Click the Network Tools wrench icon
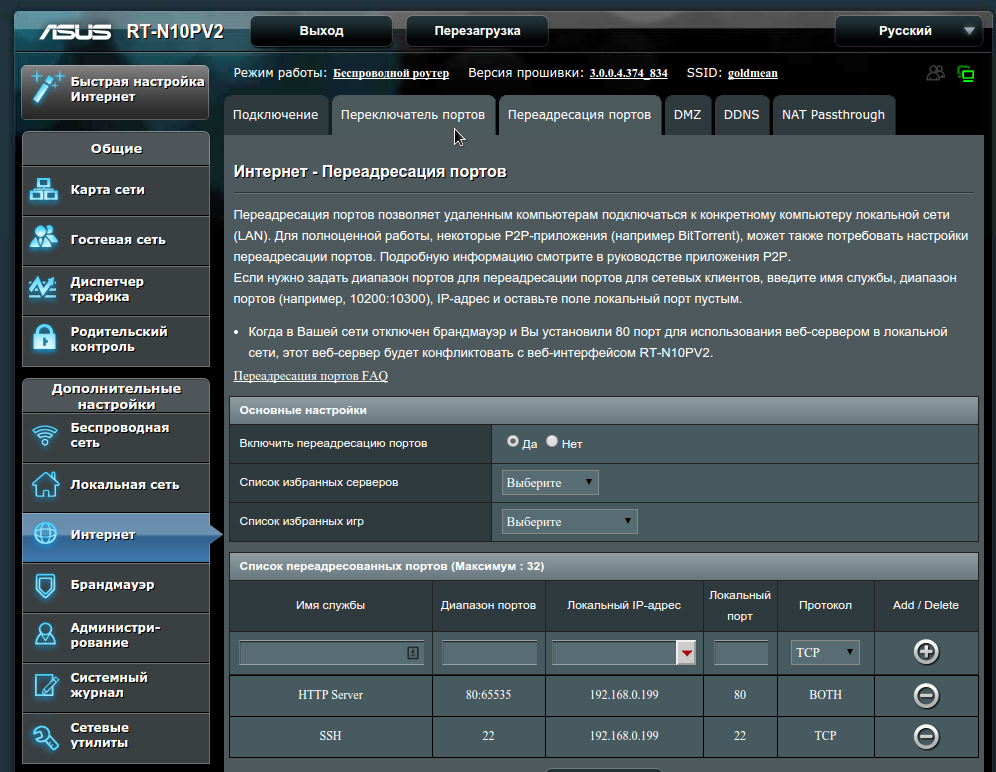 (46, 736)
